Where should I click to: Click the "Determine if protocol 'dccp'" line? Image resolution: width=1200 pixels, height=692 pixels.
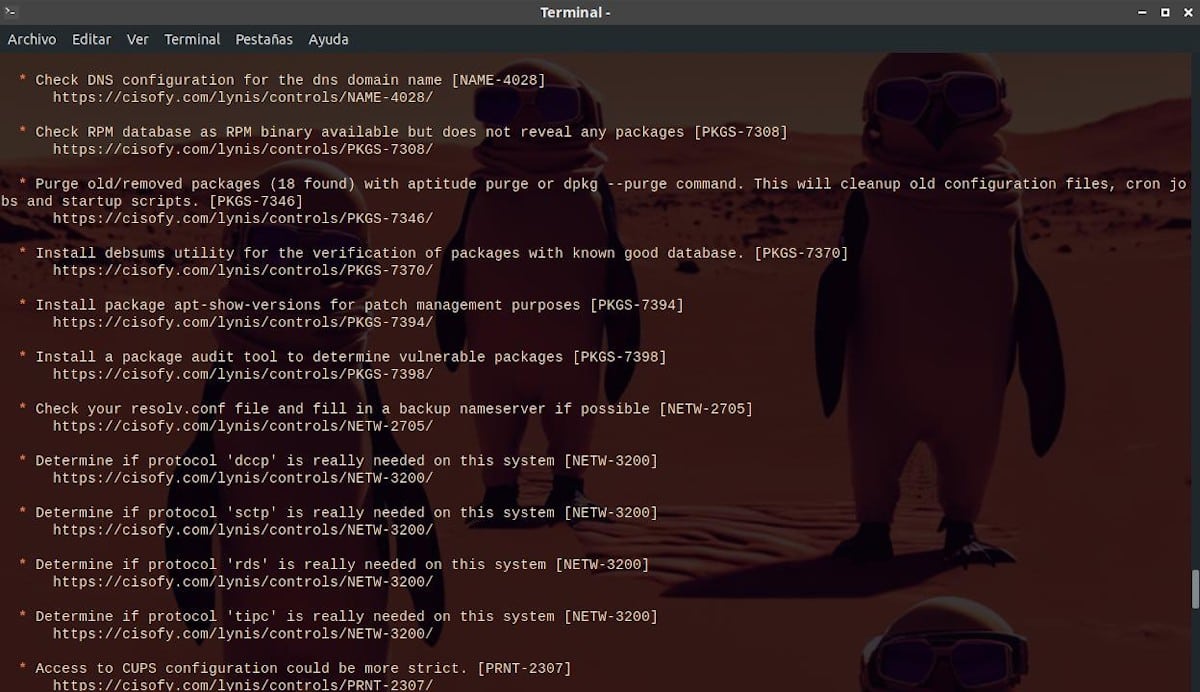pos(338,461)
